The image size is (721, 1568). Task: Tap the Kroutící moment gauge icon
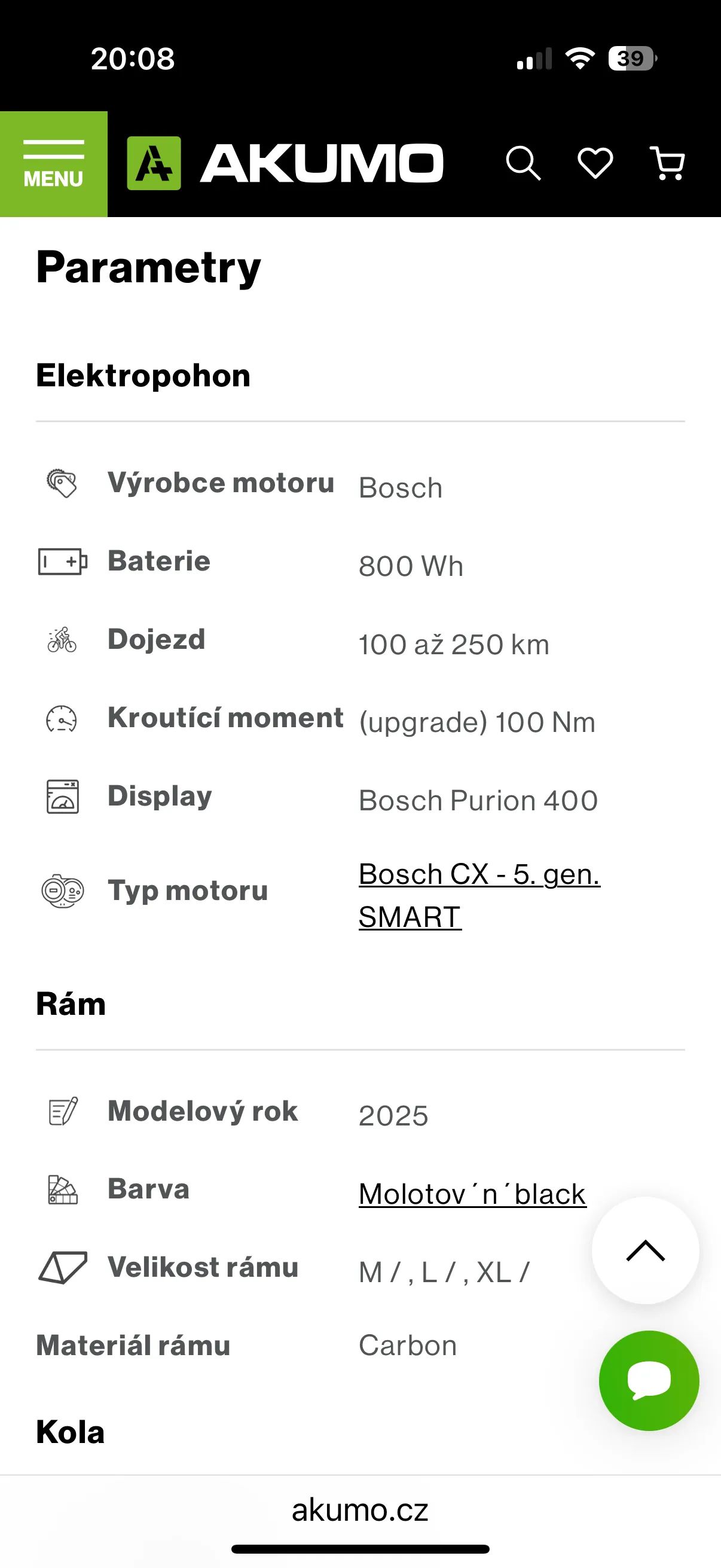click(62, 718)
